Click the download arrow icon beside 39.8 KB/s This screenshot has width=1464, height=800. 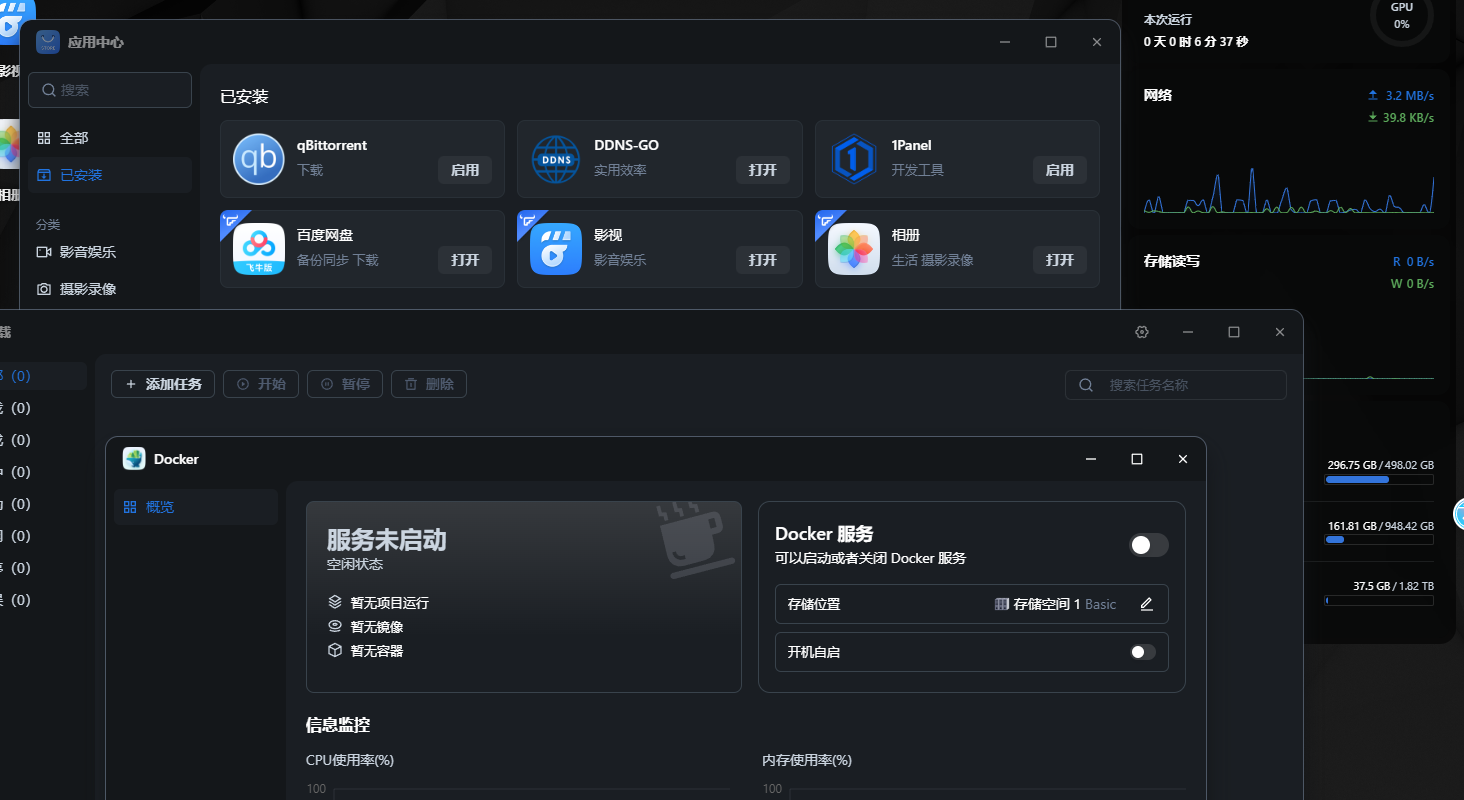(x=1373, y=118)
